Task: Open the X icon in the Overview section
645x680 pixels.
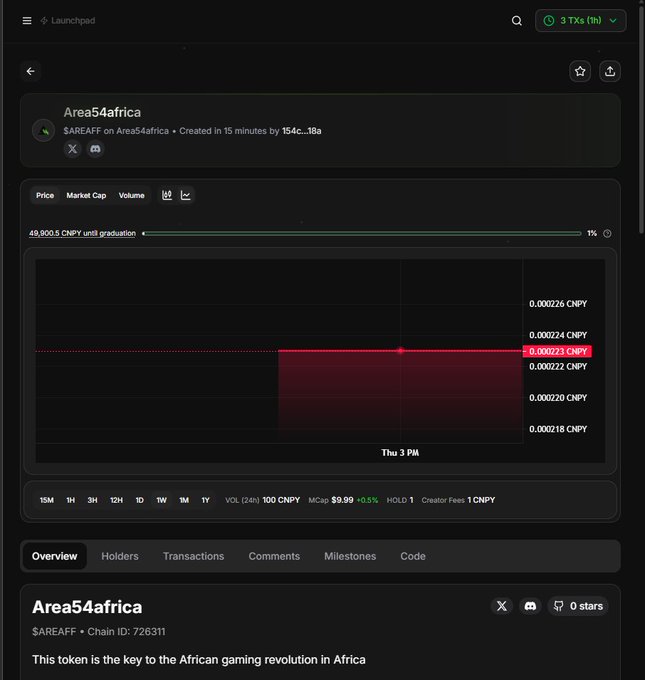Action: click(502, 606)
